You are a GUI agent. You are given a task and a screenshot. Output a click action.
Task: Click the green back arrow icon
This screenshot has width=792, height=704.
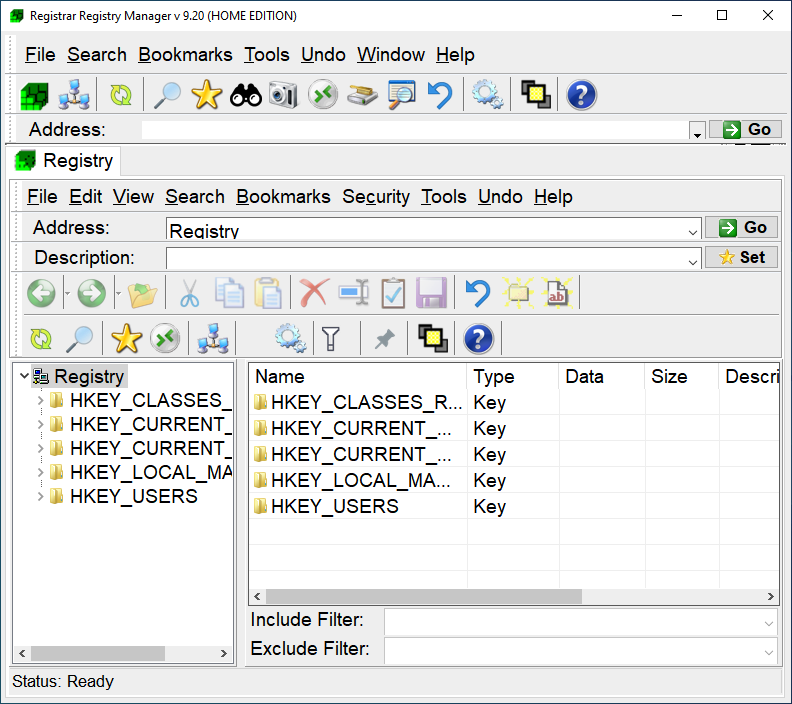(41, 293)
